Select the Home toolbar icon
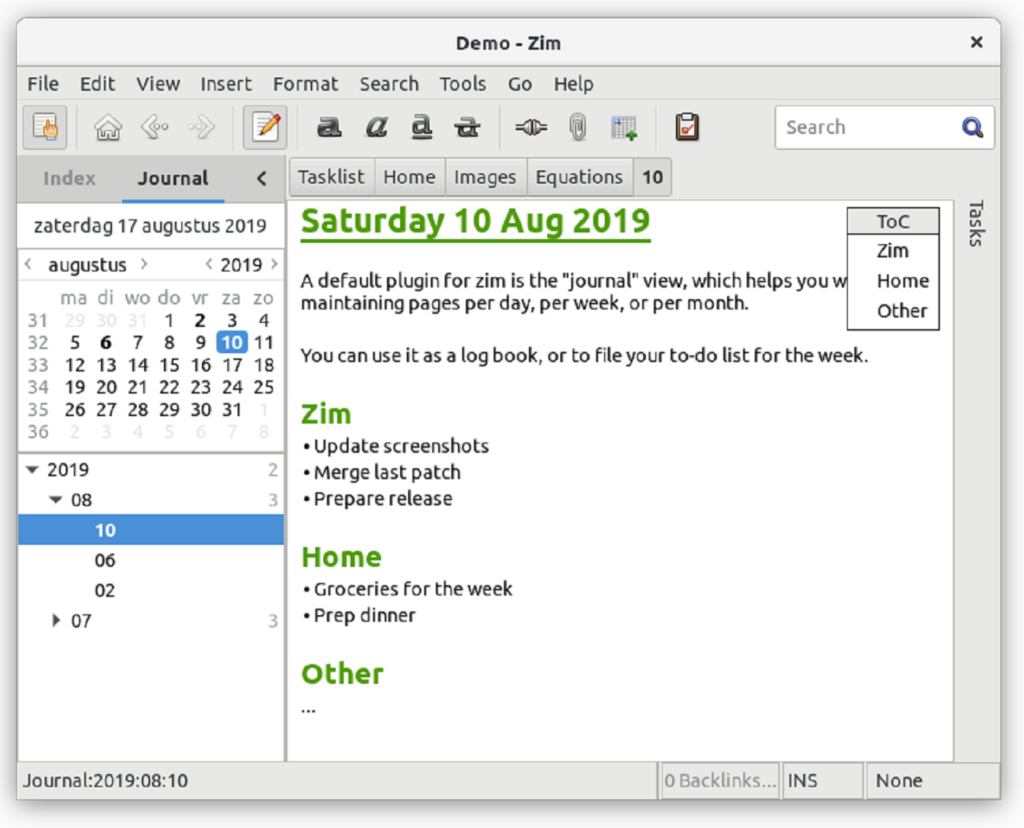Image resolution: width=1024 pixels, height=828 pixels. click(x=107, y=127)
